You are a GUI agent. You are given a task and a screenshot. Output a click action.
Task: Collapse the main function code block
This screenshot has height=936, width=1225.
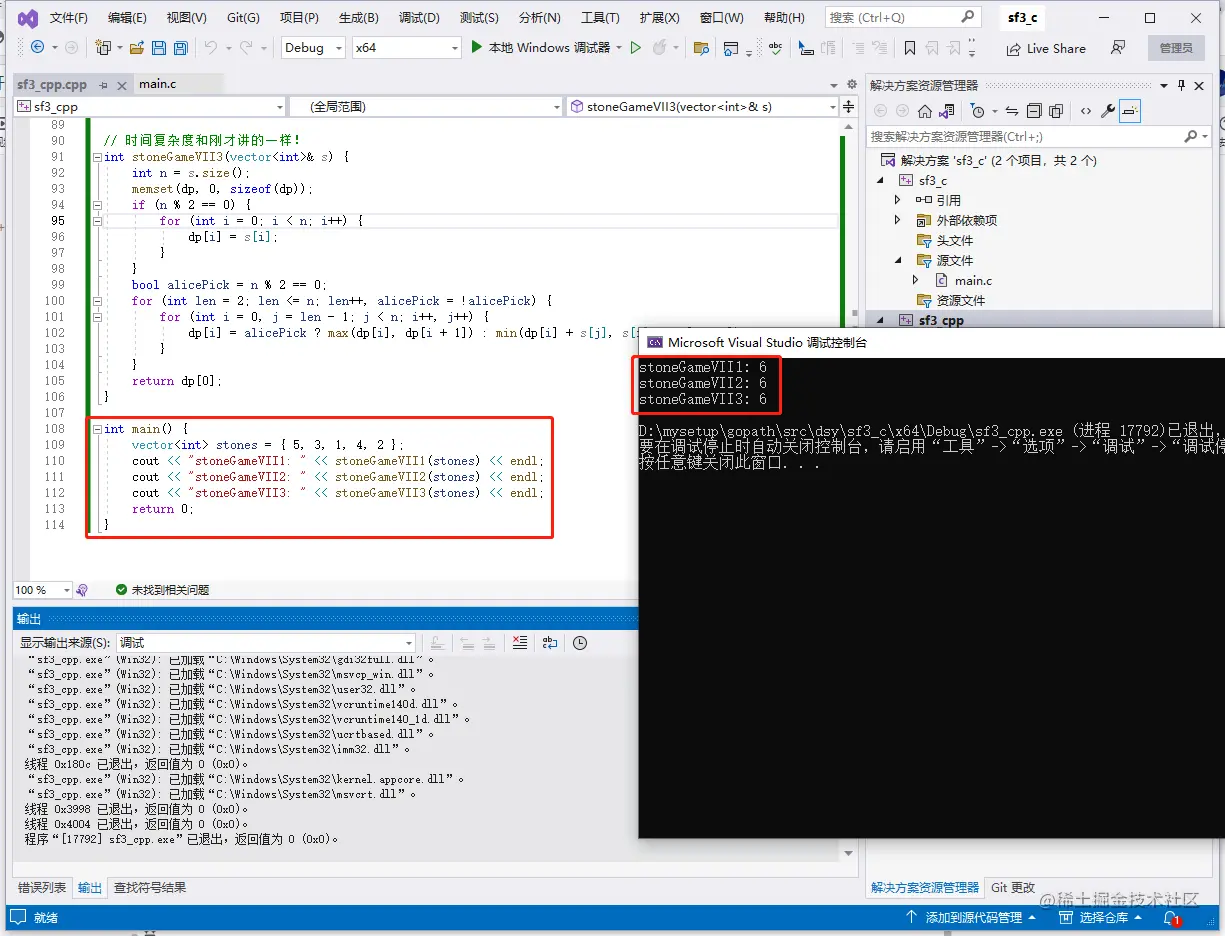pos(96,429)
